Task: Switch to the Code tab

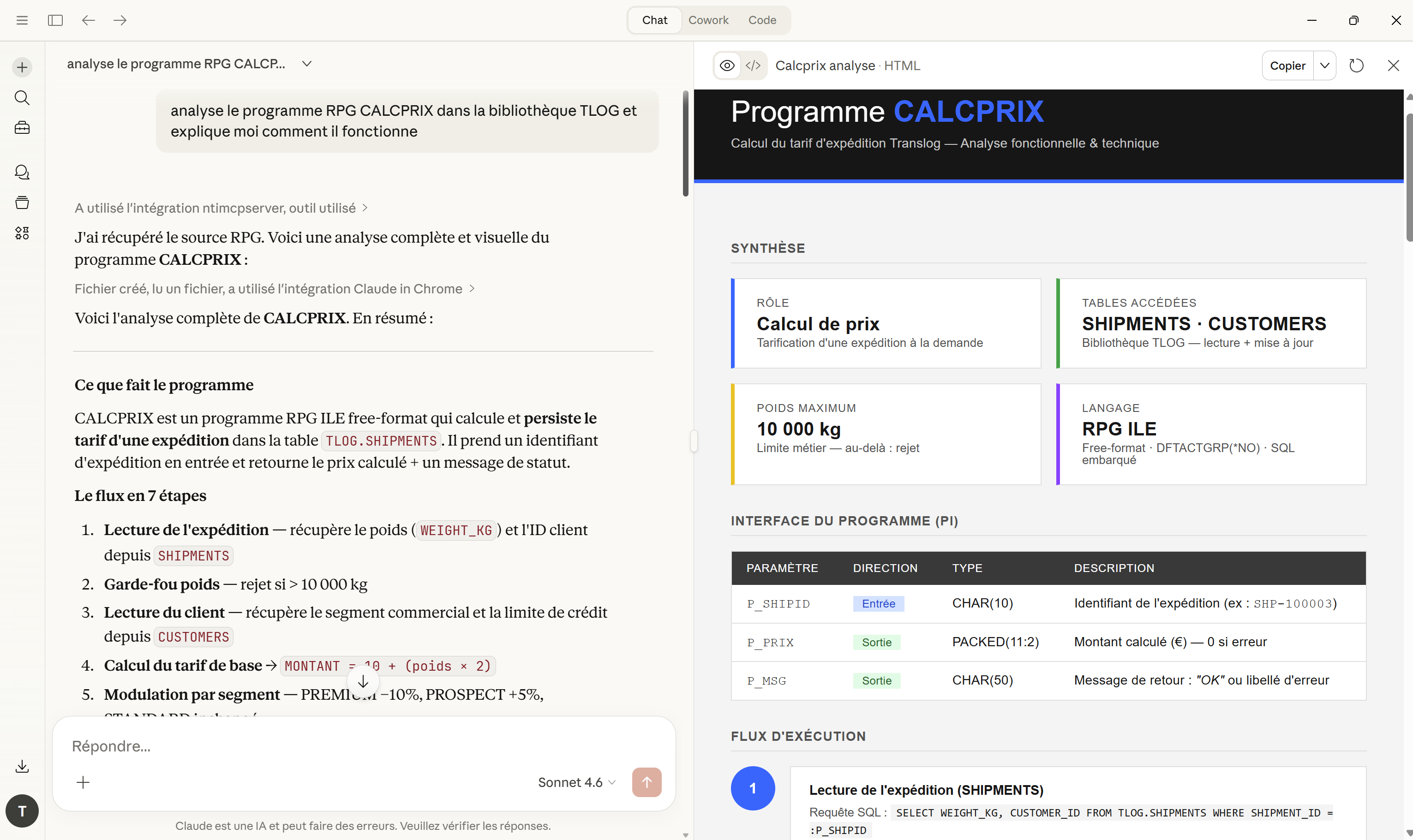Action: click(761, 20)
